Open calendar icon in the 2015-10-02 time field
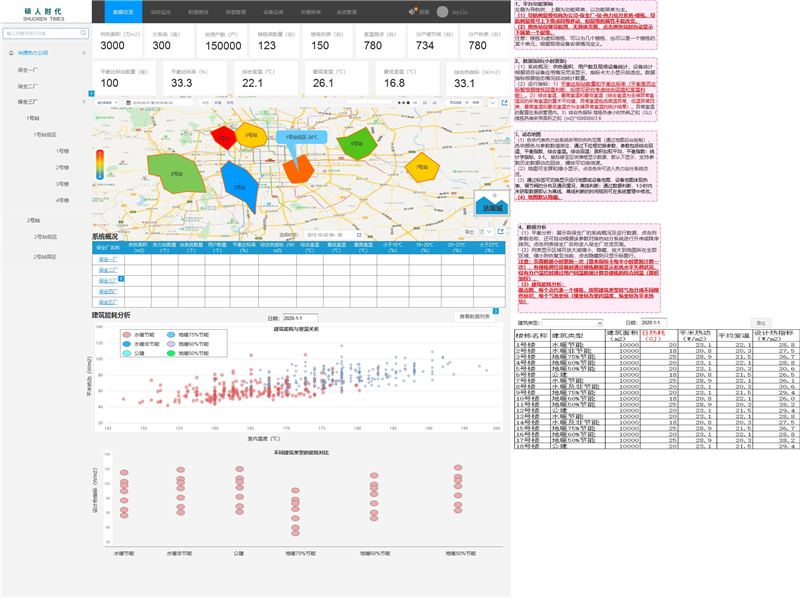The image size is (800, 598). [359, 235]
